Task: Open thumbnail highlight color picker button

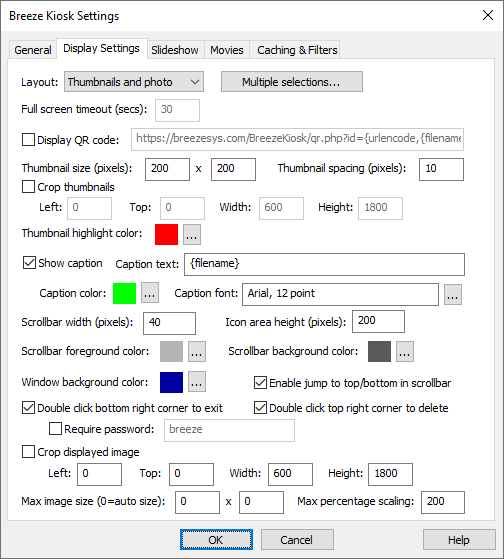Action: [x=192, y=234]
